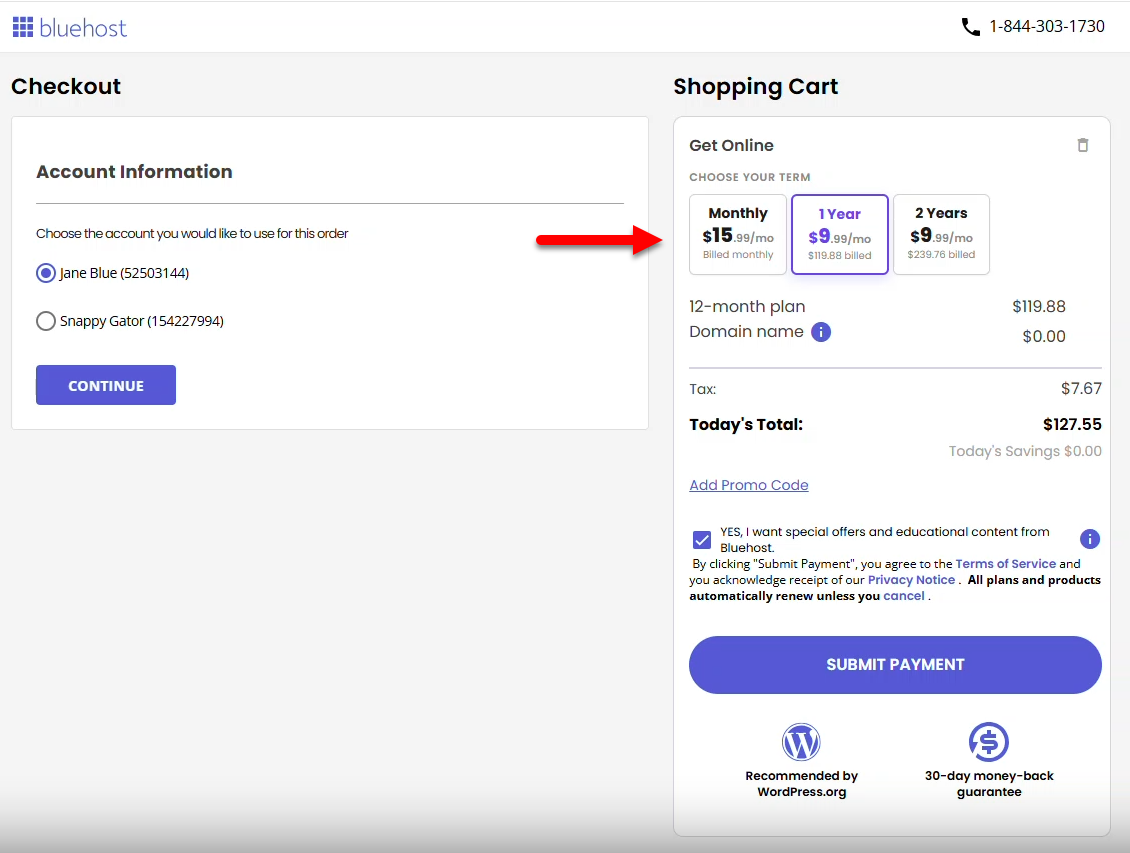Click the WordPress recommended badge icon
Image resolution: width=1130 pixels, height=853 pixels.
coord(801,741)
